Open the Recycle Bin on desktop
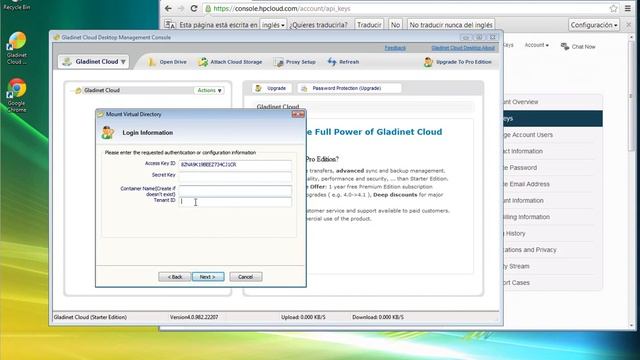Screen dimensions: 640x360 pos(16,5)
